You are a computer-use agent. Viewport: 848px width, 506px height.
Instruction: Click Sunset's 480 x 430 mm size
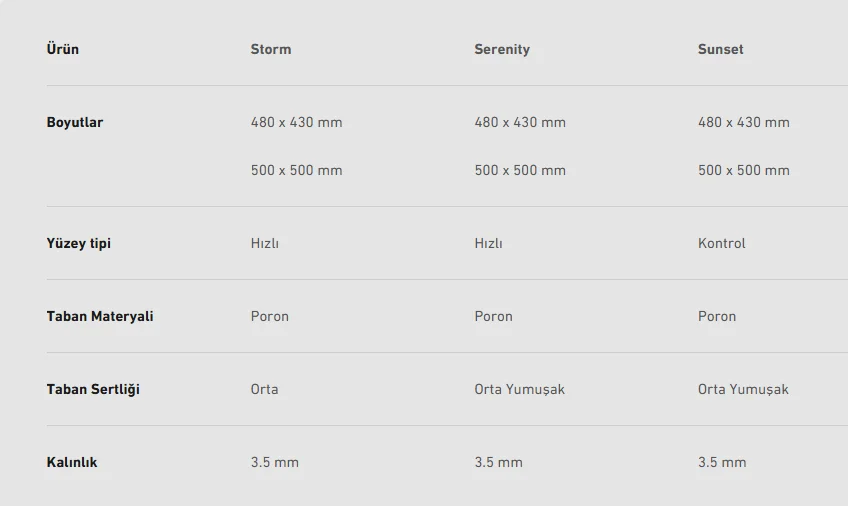pyautogui.click(x=744, y=122)
